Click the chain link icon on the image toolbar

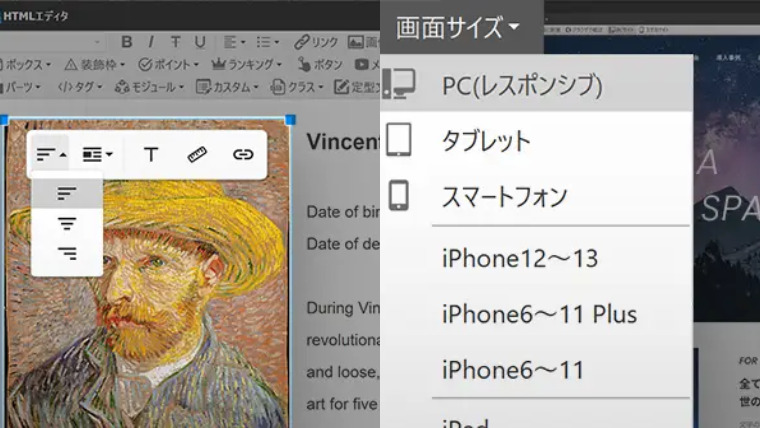[243, 155]
